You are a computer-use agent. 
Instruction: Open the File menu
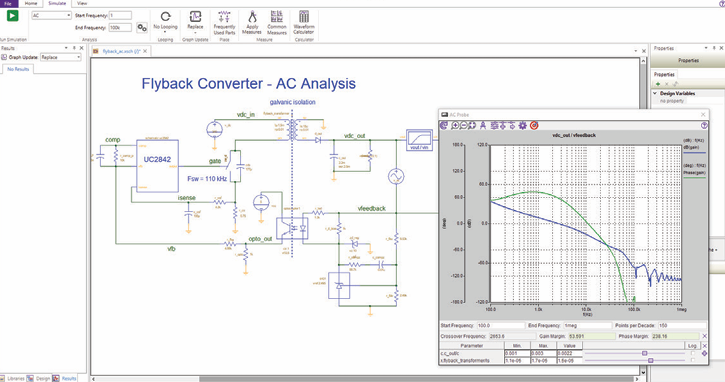(8, 3)
